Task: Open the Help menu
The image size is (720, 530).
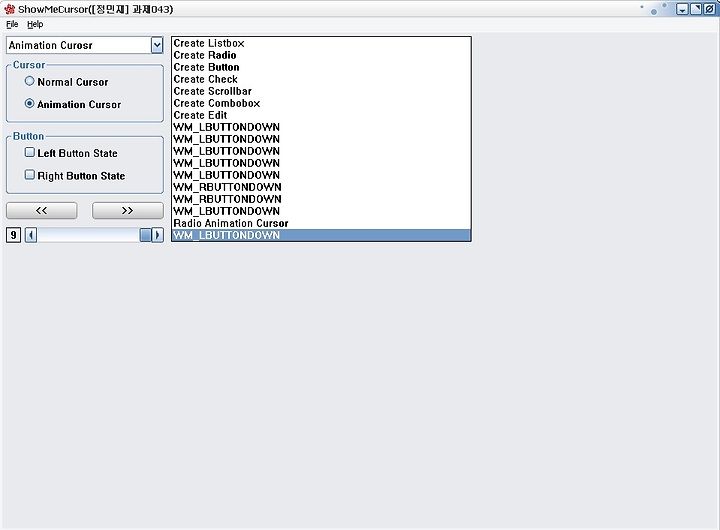Action: [x=35, y=24]
